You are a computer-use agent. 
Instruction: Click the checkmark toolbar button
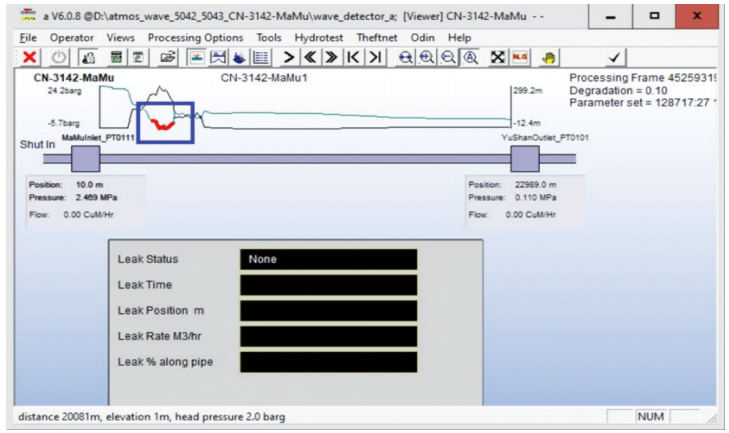(610, 58)
